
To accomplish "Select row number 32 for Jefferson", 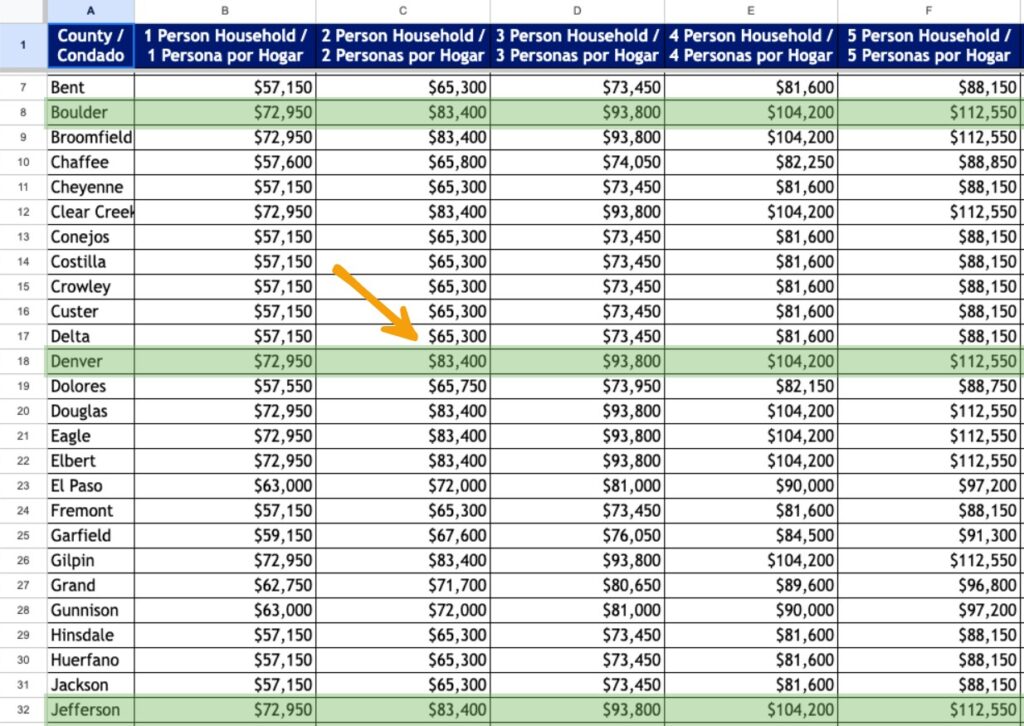I will (22, 710).
